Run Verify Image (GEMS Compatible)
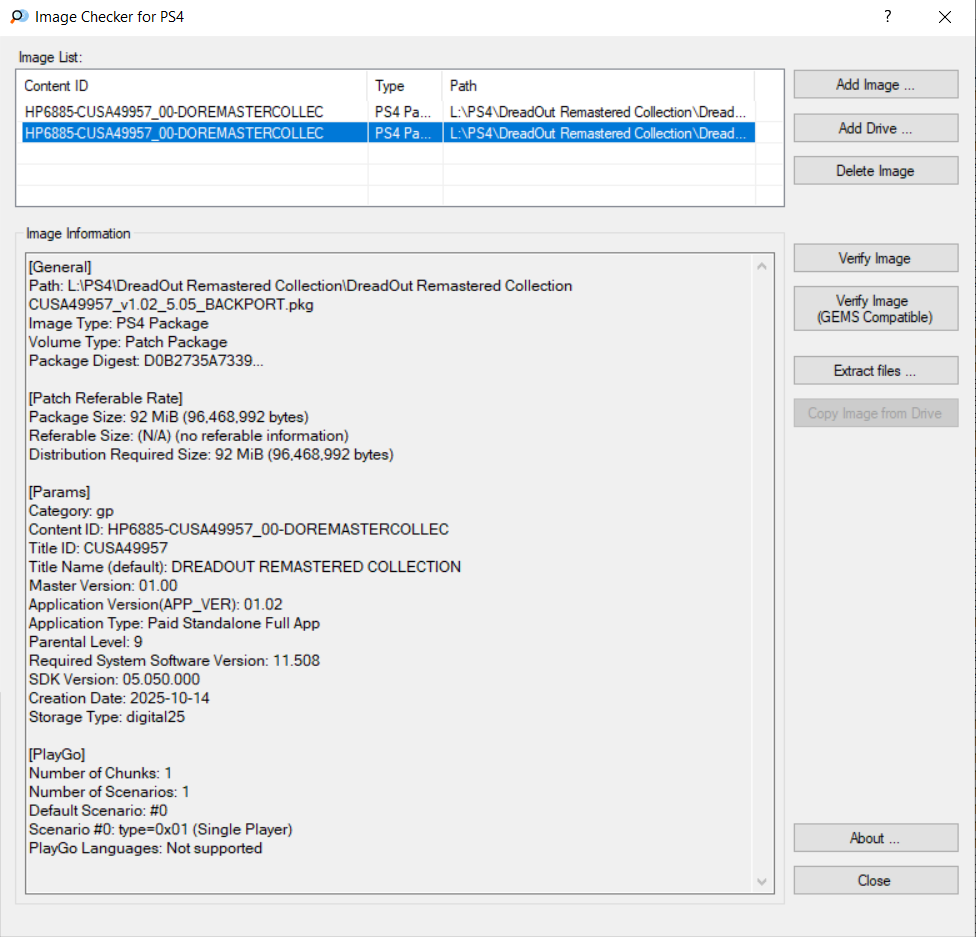Screen dimensions: 976x937 875,309
